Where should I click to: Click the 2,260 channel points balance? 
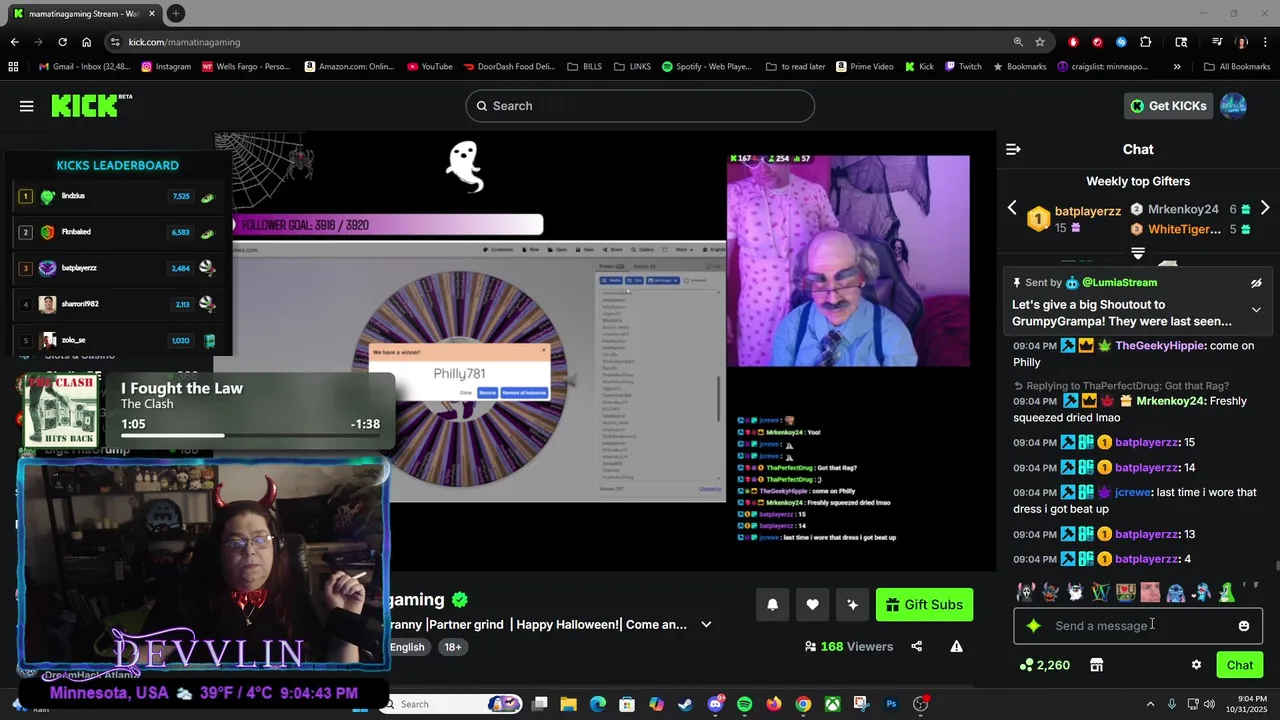click(x=1044, y=665)
